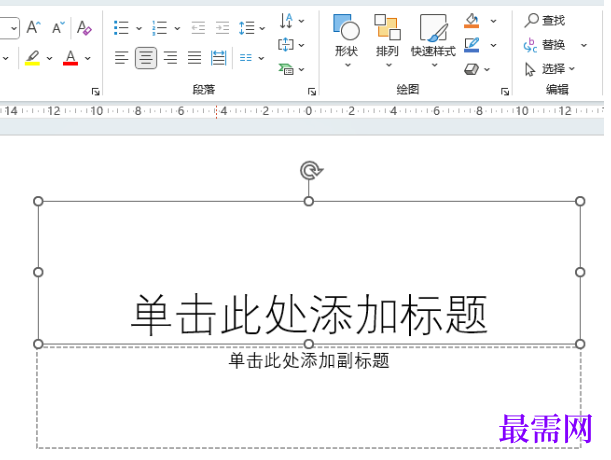Viewport: 611px width, 460px height.
Task: Open the highlight color dropdown arrow
Action: pyautogui.click(x=49, y=58)
